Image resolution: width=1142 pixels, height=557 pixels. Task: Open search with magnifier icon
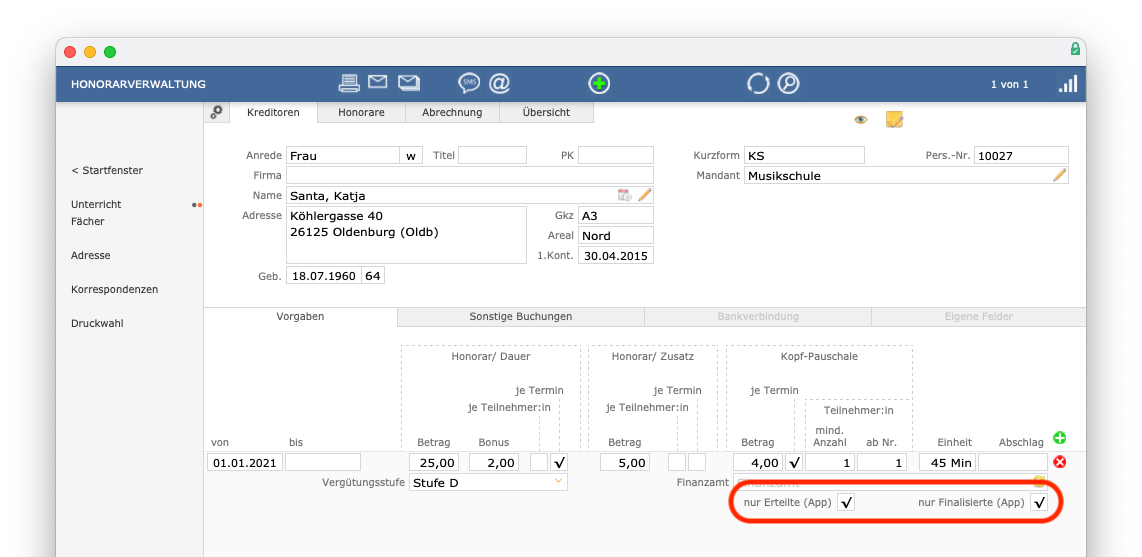(788, 84)
